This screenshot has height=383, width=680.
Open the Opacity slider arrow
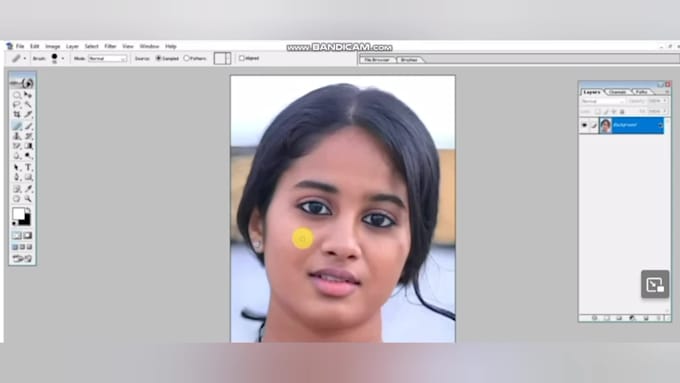tap(665, 100)
